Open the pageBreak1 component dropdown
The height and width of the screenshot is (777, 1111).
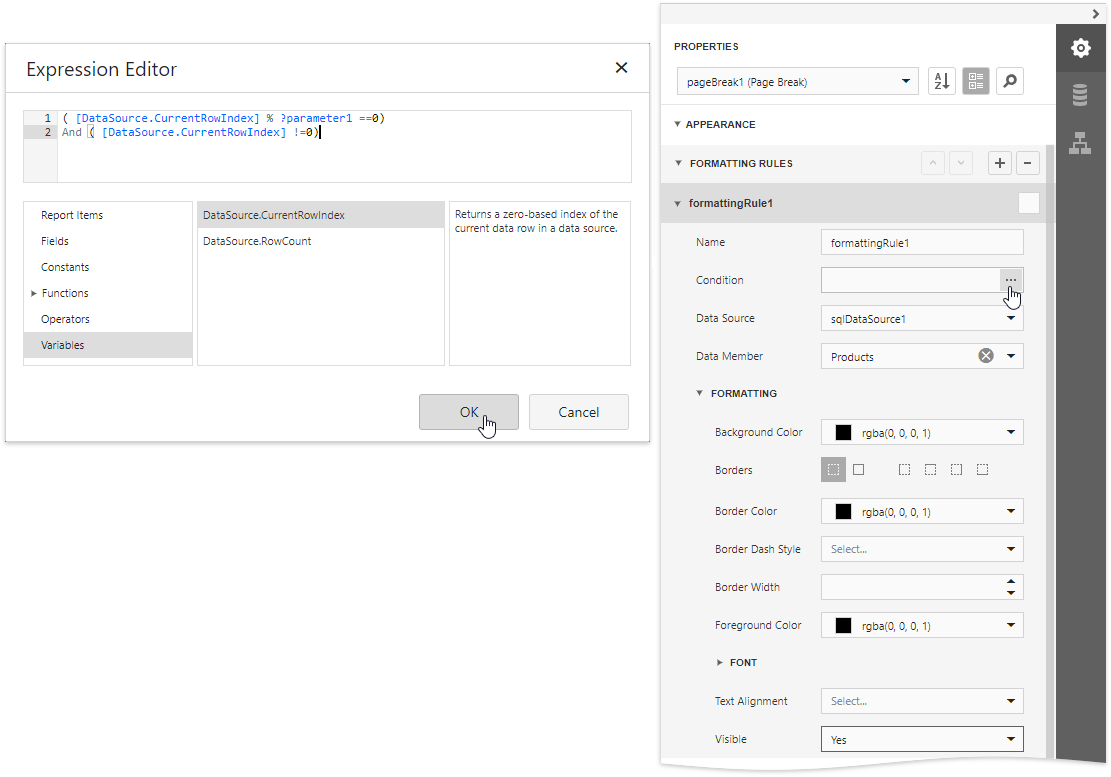[x=906, y=82]
